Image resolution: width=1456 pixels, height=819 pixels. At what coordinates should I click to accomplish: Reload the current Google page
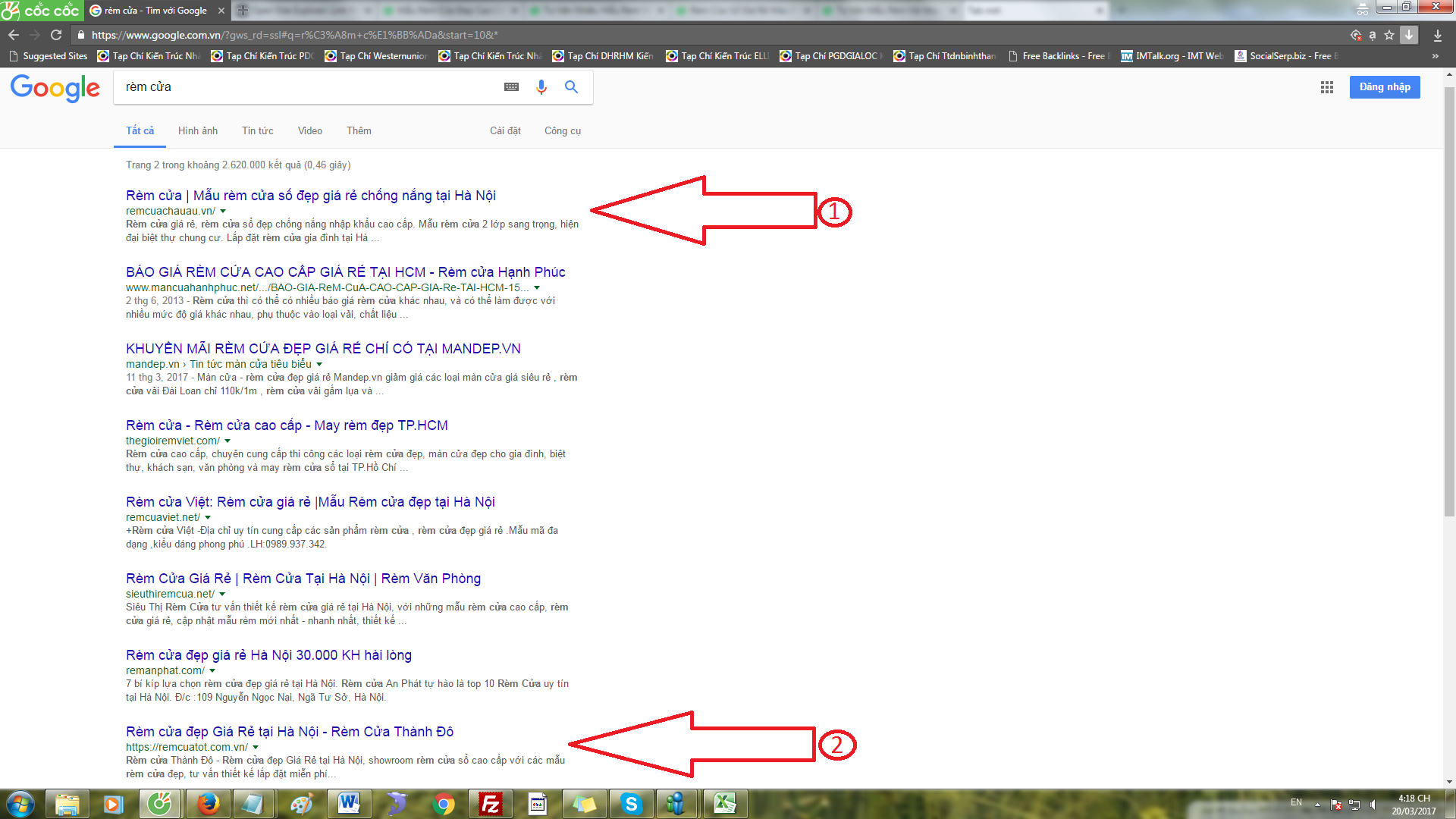(56, 35)
